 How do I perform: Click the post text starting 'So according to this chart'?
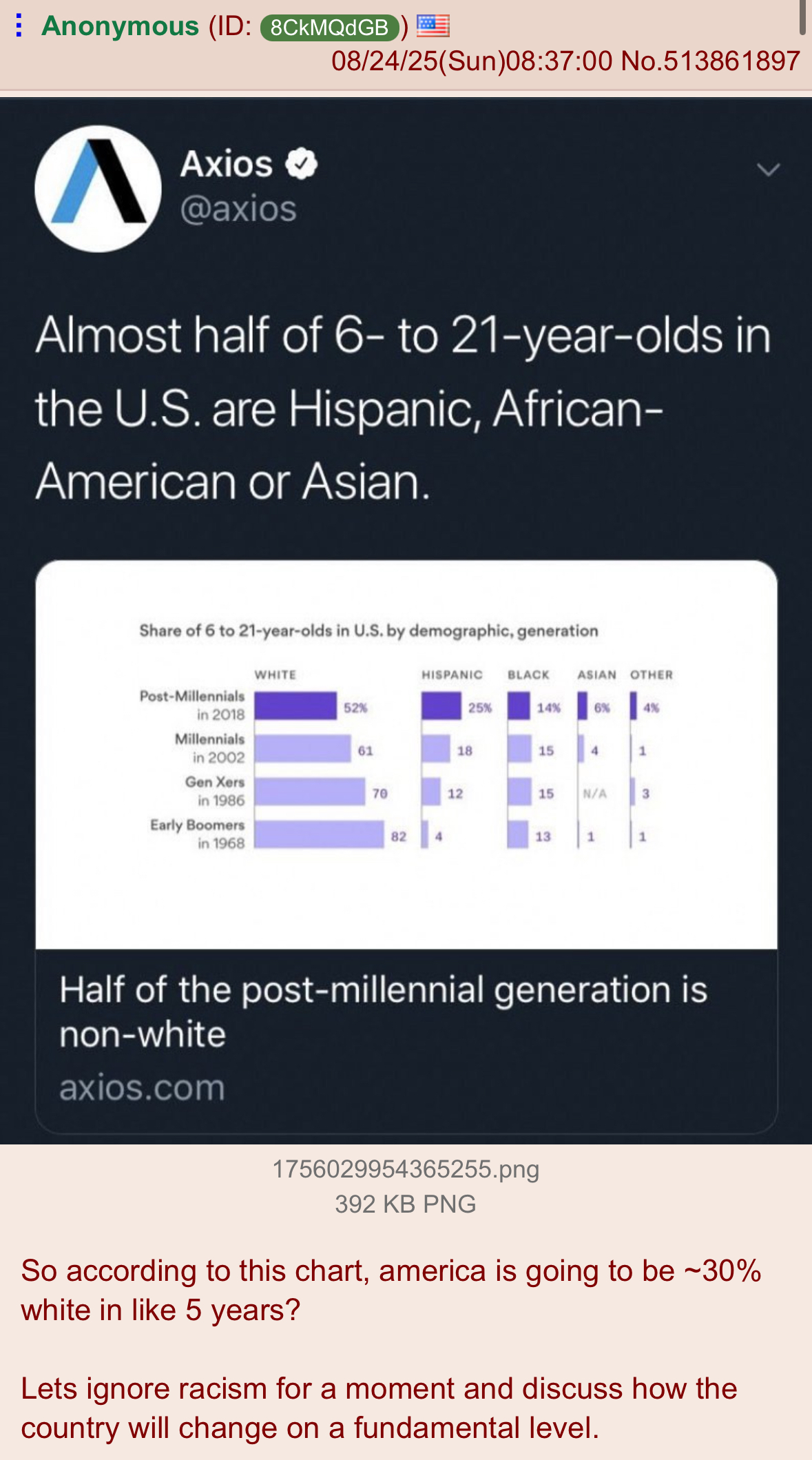[391, 1290]
